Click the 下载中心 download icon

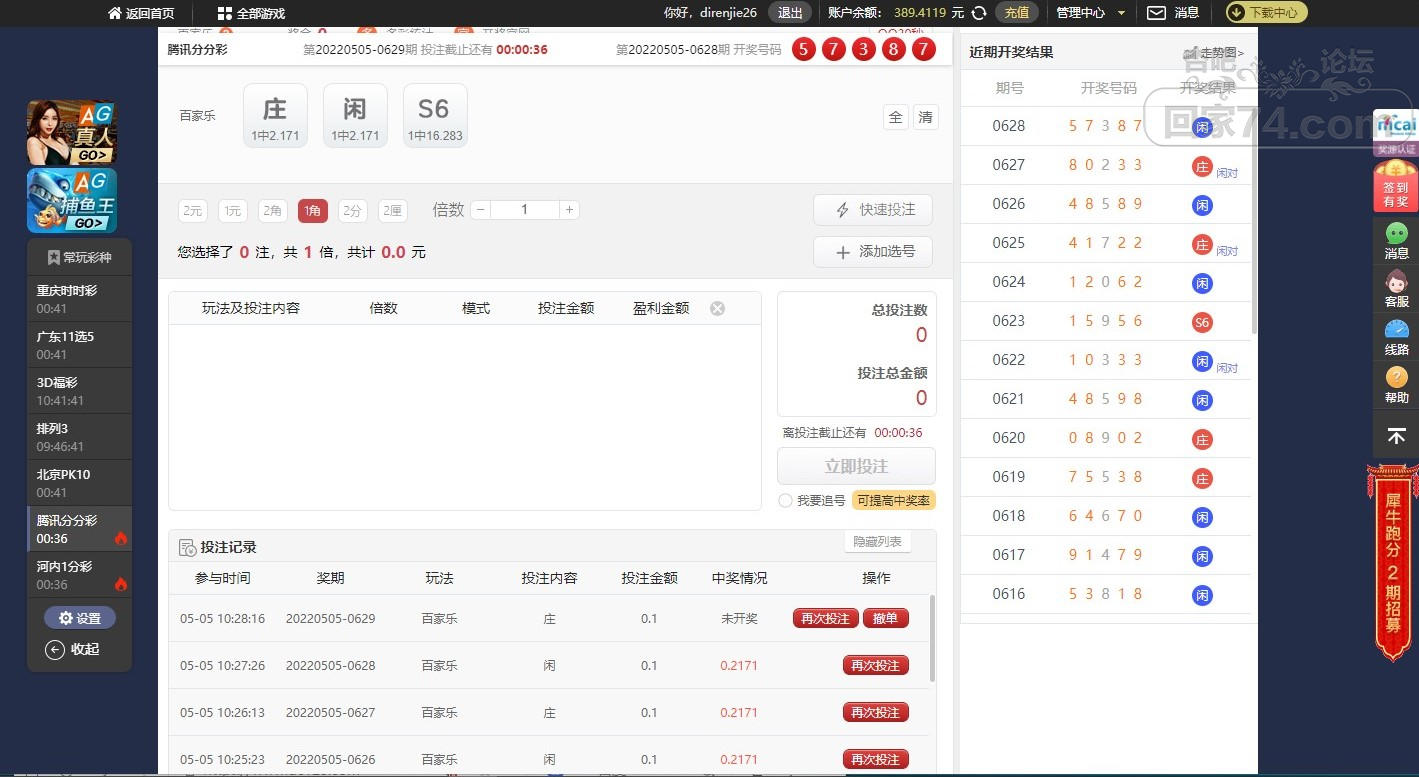1236,13
